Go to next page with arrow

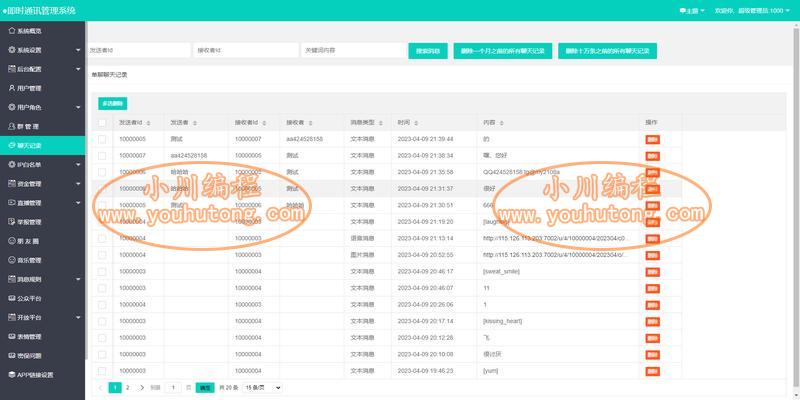coord(142,388)
